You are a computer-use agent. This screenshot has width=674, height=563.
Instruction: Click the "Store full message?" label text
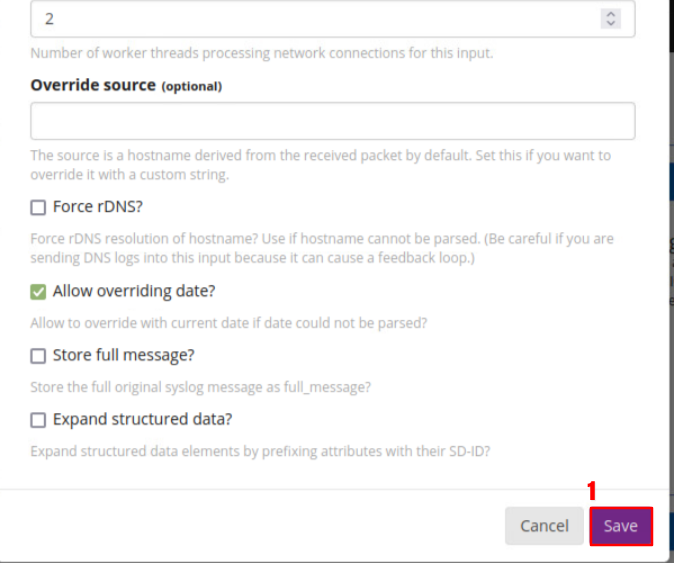[x=123, y=356]
